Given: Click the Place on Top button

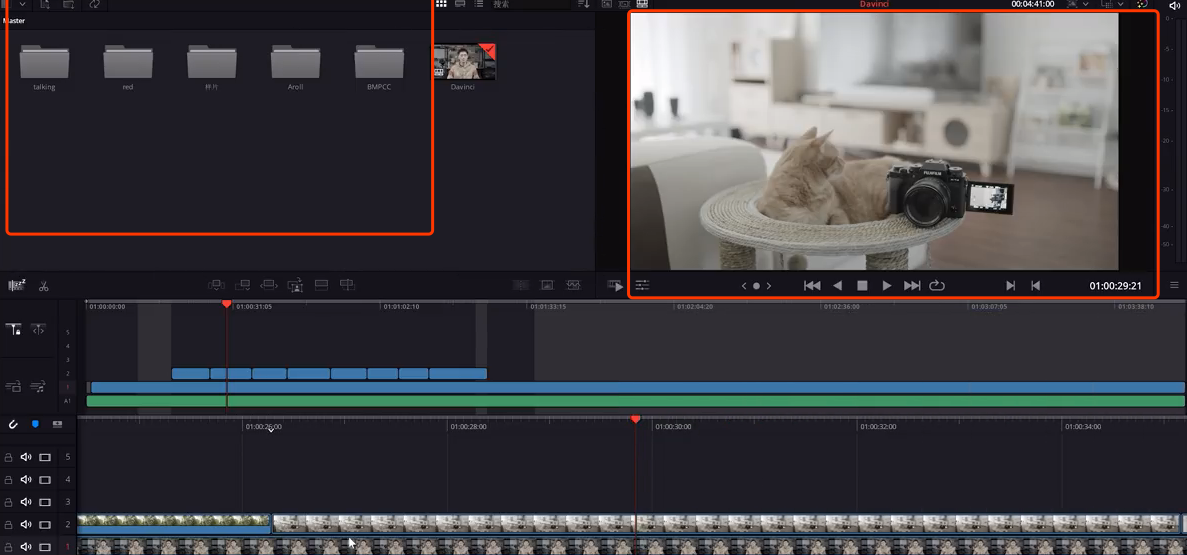Looking at the screenshot, I should point(321,285).
